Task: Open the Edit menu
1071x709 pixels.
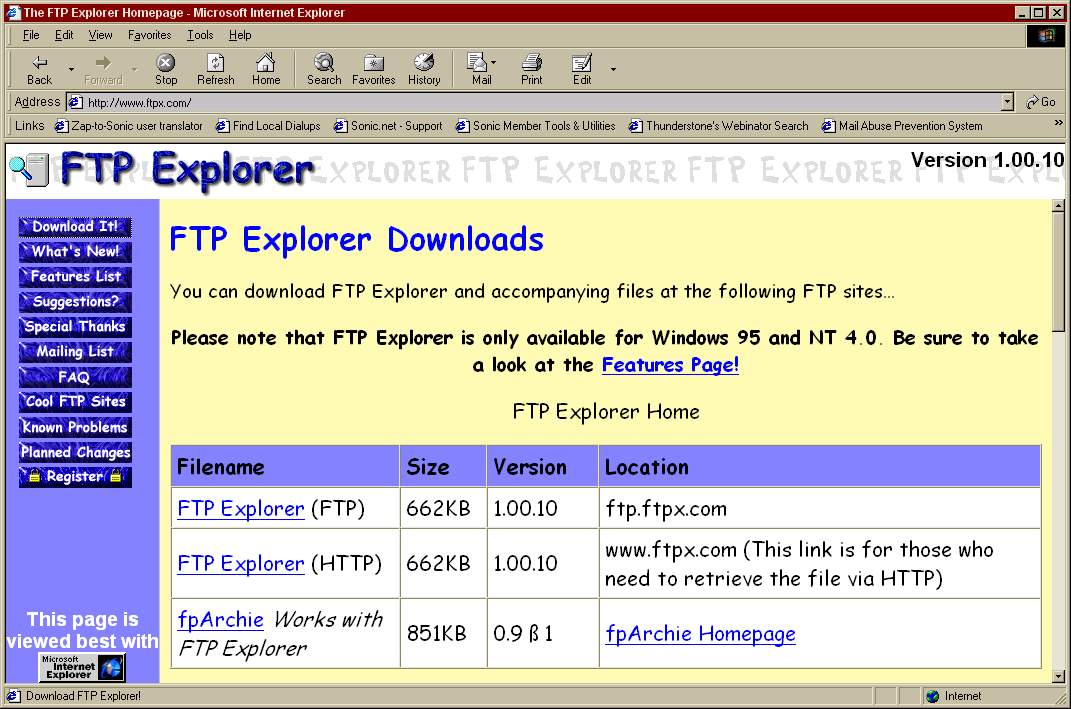Action: pos(64,35)
